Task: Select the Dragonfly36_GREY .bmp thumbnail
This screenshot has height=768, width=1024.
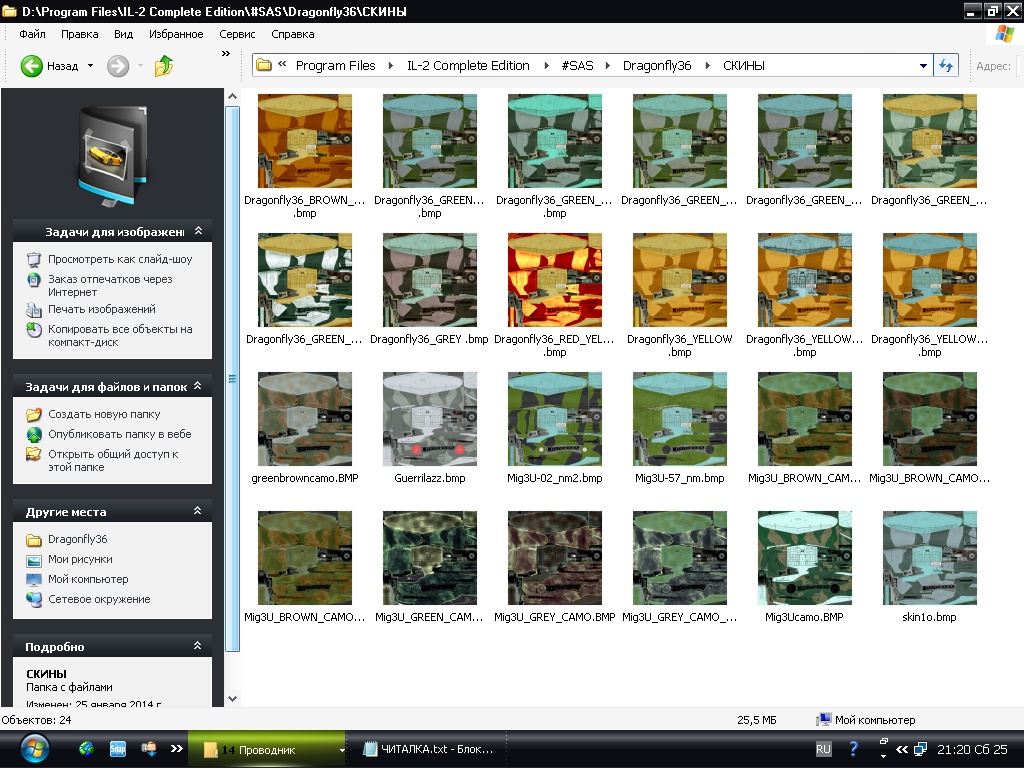Action: [430, 280]
